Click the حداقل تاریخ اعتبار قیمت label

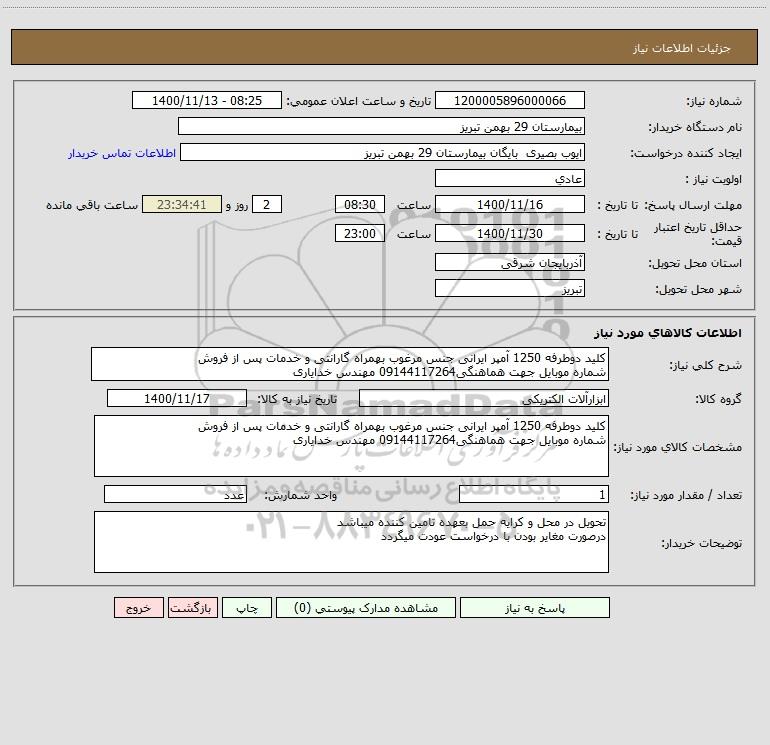click(x=698, y=234)
